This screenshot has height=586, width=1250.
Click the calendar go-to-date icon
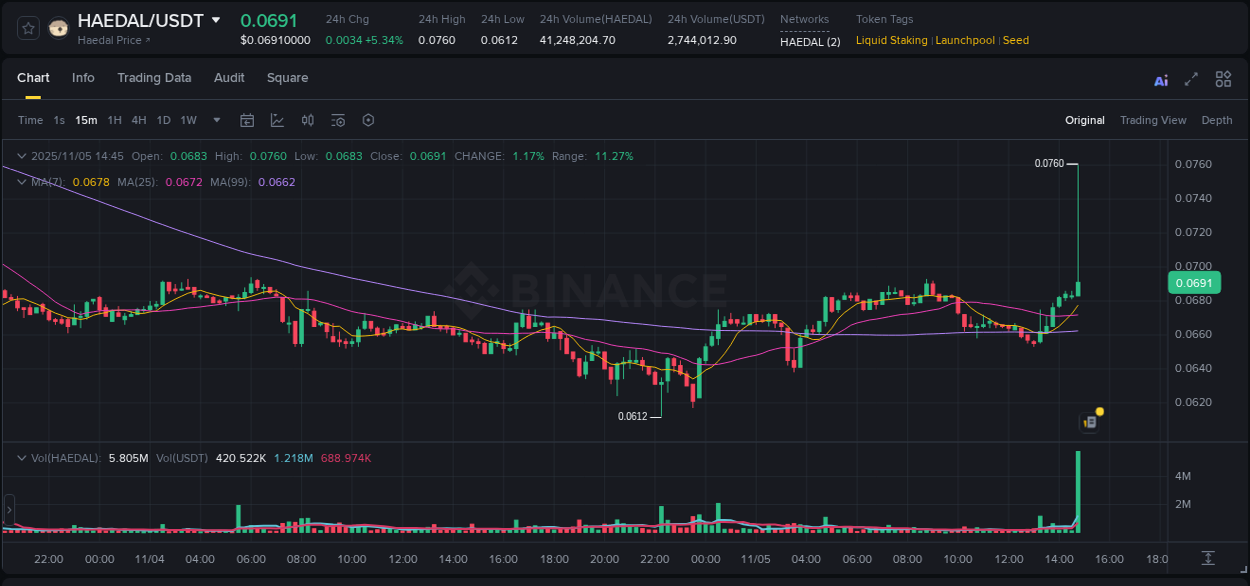coord(247,120)
